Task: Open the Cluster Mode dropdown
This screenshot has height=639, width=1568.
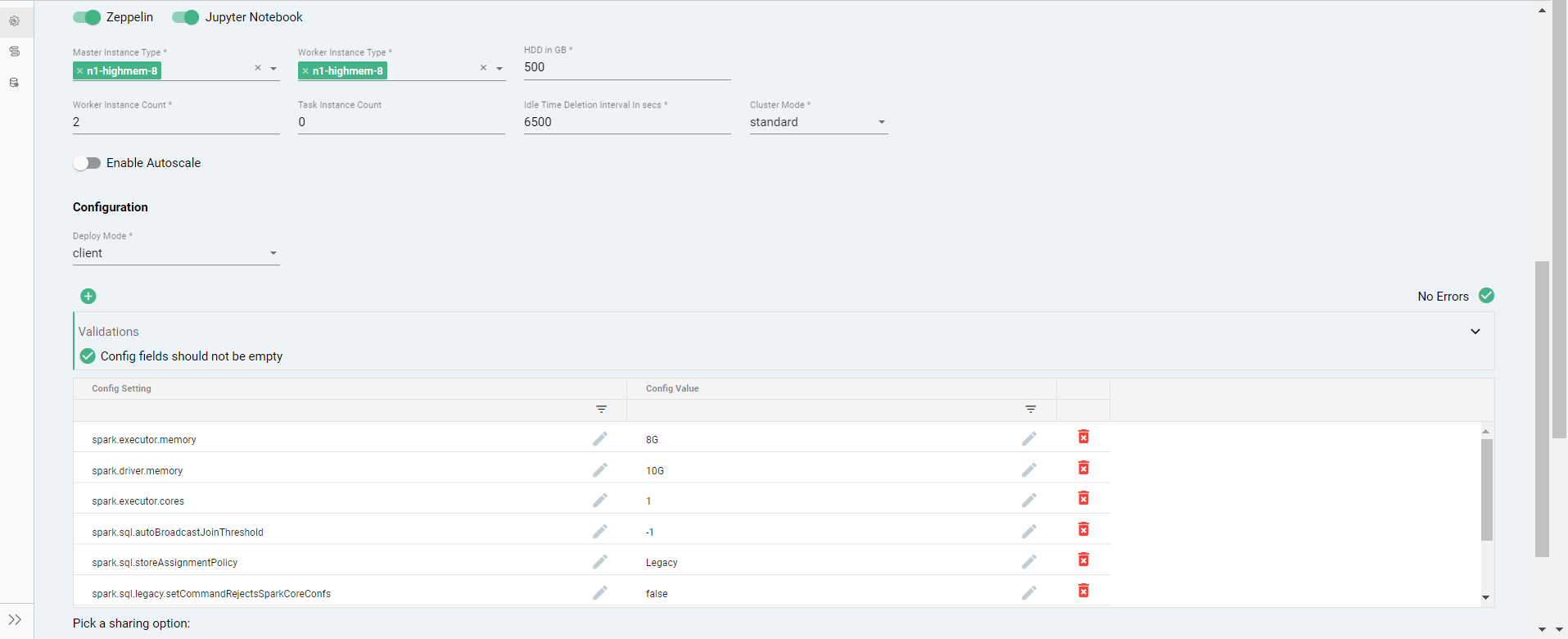Action: point(882,122)
